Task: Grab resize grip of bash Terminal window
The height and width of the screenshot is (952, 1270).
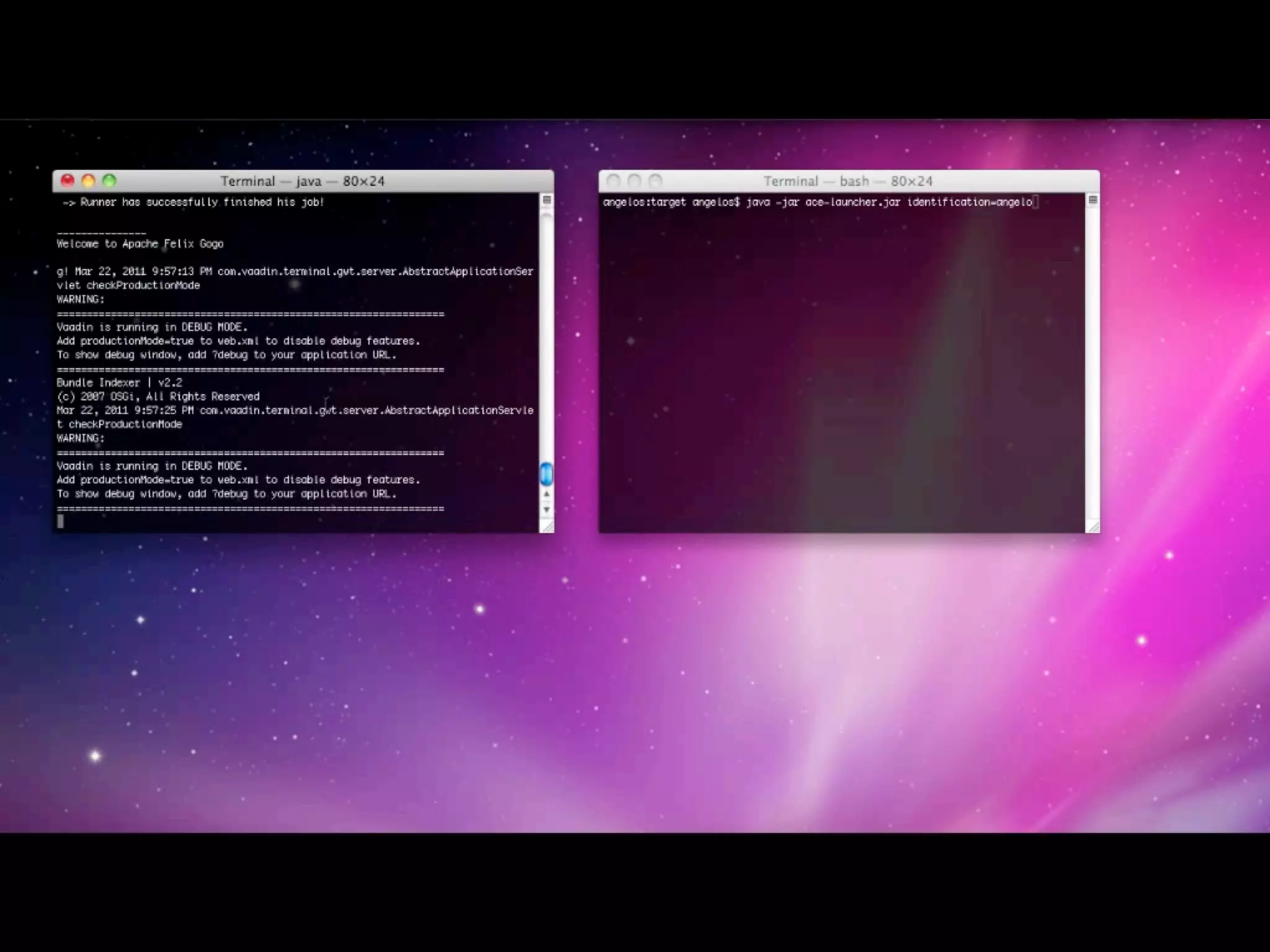Action: coord(1093,526)
